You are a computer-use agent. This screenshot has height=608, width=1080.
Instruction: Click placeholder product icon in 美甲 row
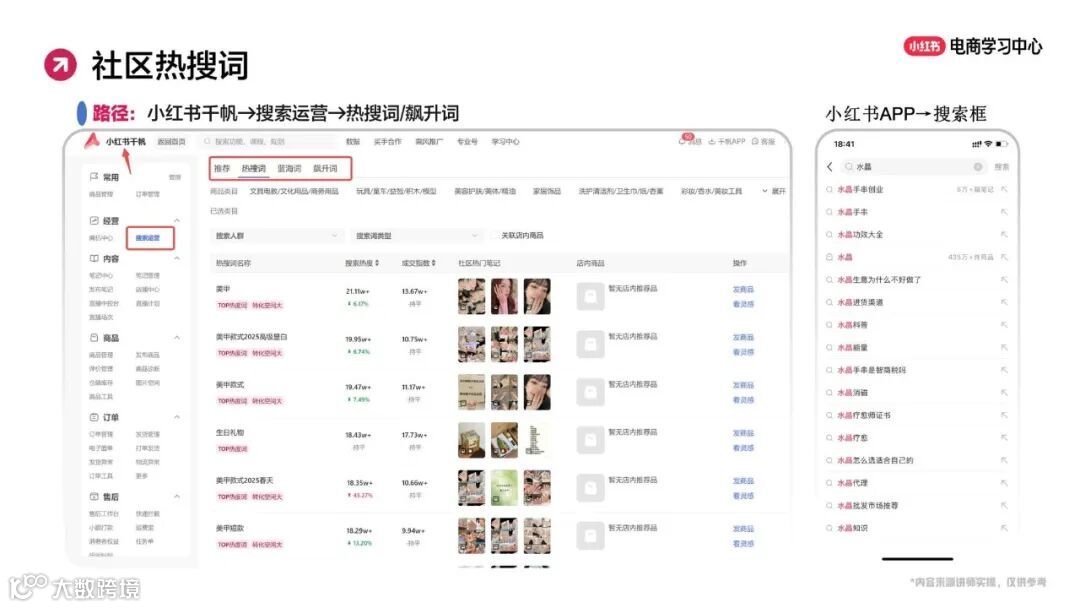click(x=590, y=296)
